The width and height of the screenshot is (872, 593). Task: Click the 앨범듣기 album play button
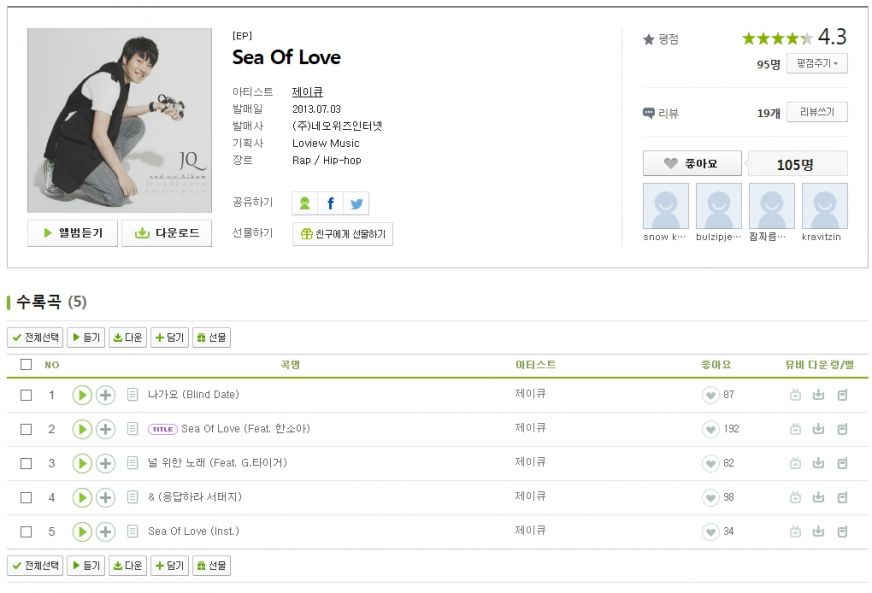point(72,233)
